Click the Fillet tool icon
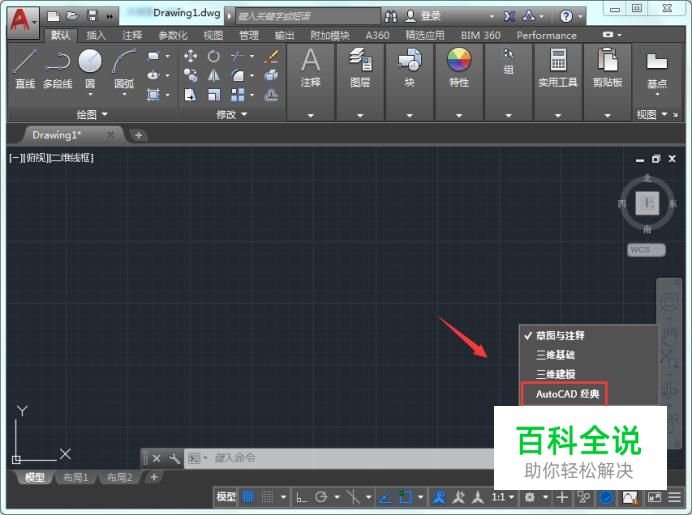This screenshot has width=692, height=515. point(237,75)
